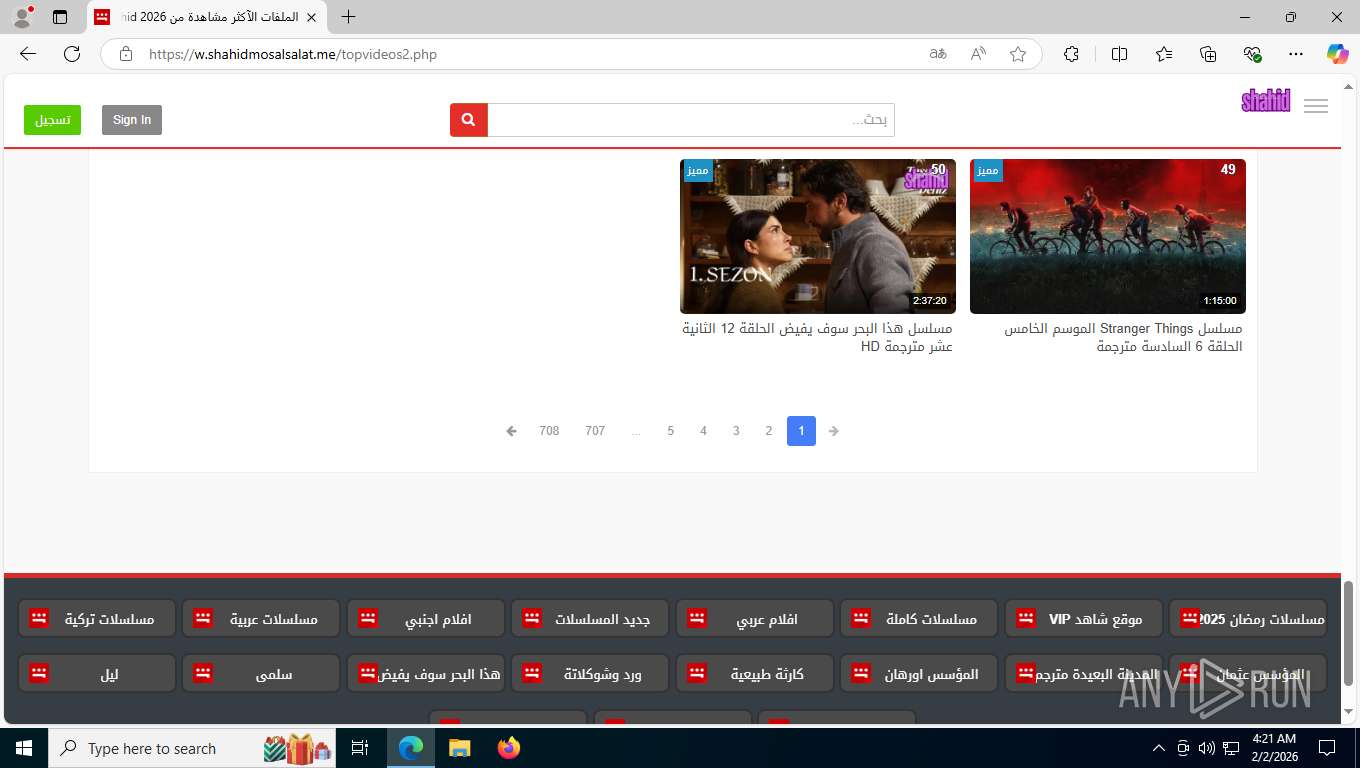Open the translate page icon in the address bar
Image resolution: width=1360 pixels, height=768 pixels.
tap(938, 54)
